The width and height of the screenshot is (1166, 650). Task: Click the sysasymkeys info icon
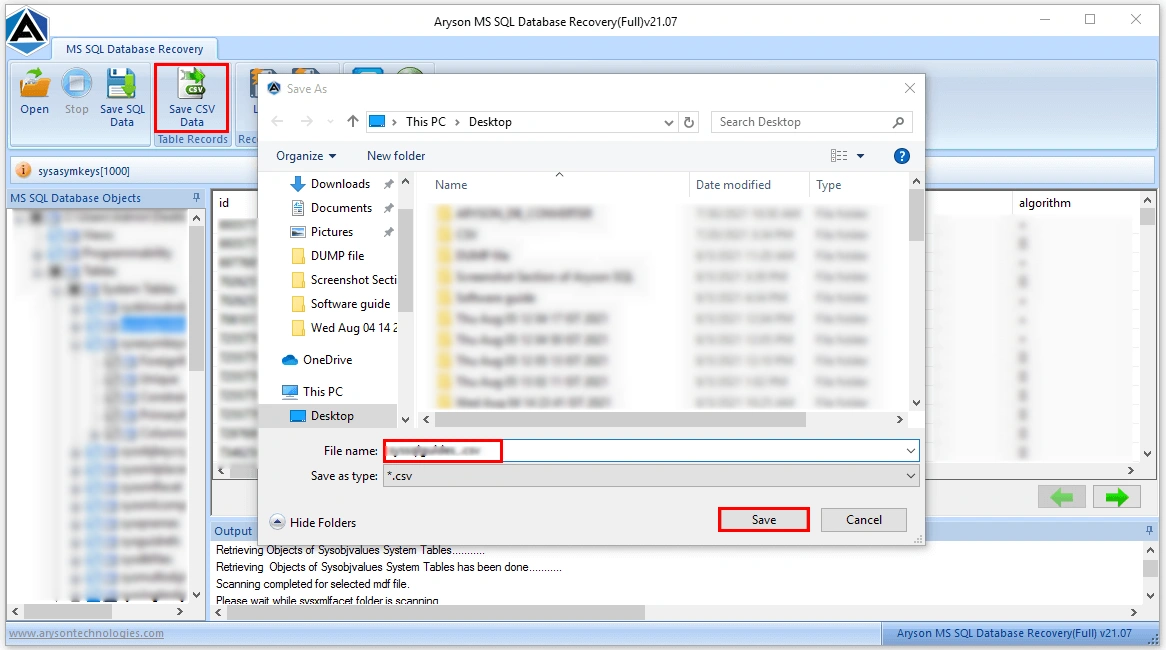(x=23, y=170)
